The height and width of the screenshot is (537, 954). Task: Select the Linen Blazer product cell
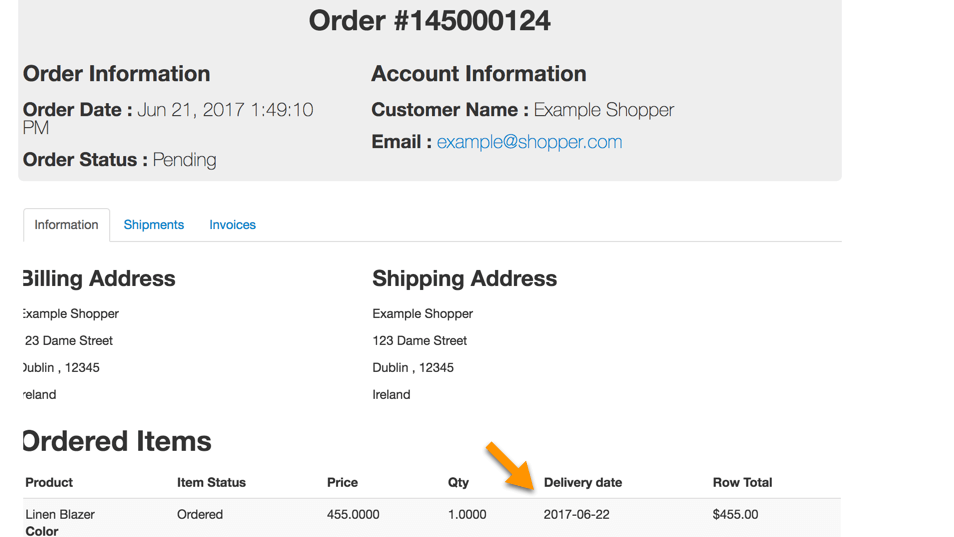[60, 514]
